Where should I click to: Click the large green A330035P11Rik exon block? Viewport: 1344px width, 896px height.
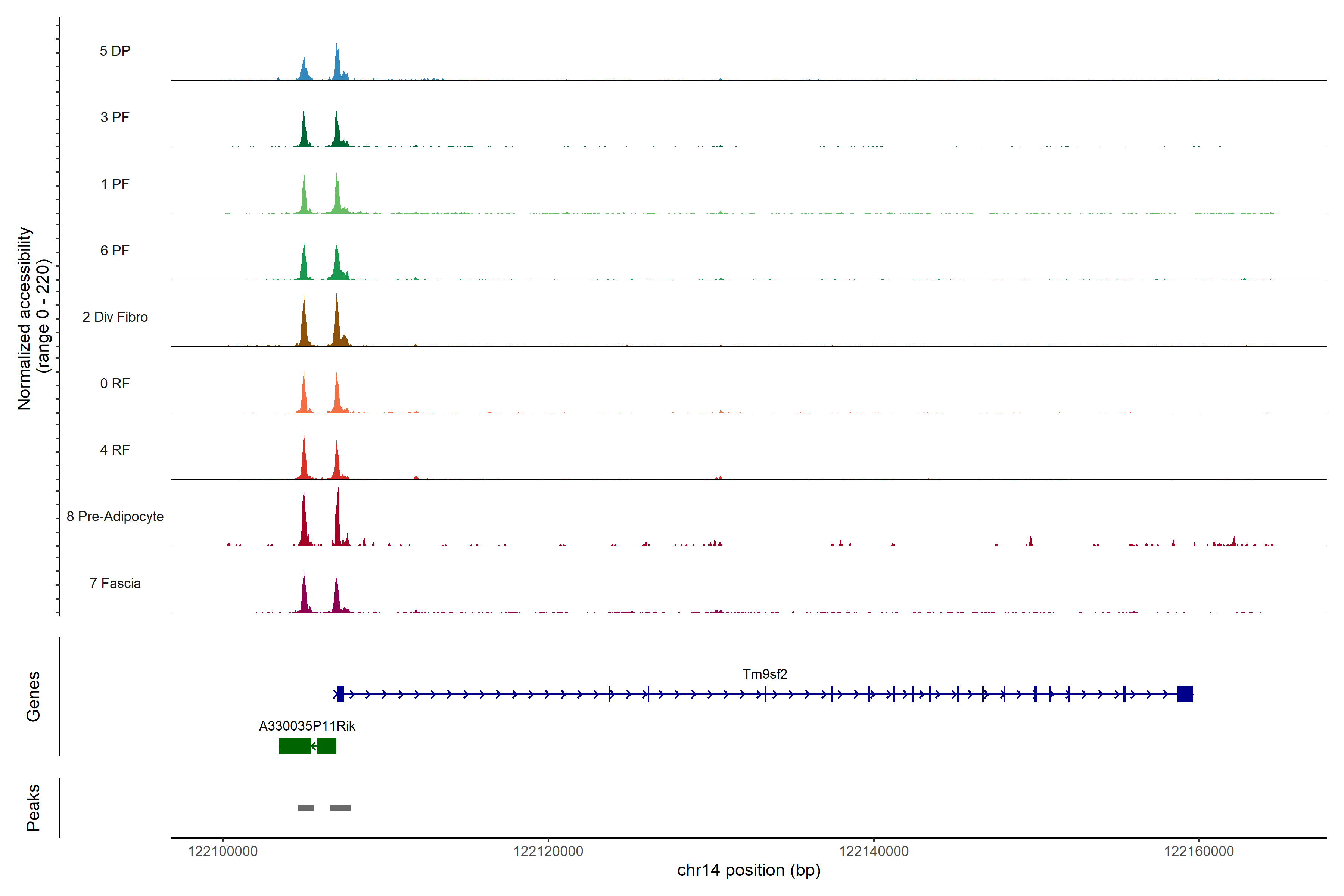pos(295,746)
